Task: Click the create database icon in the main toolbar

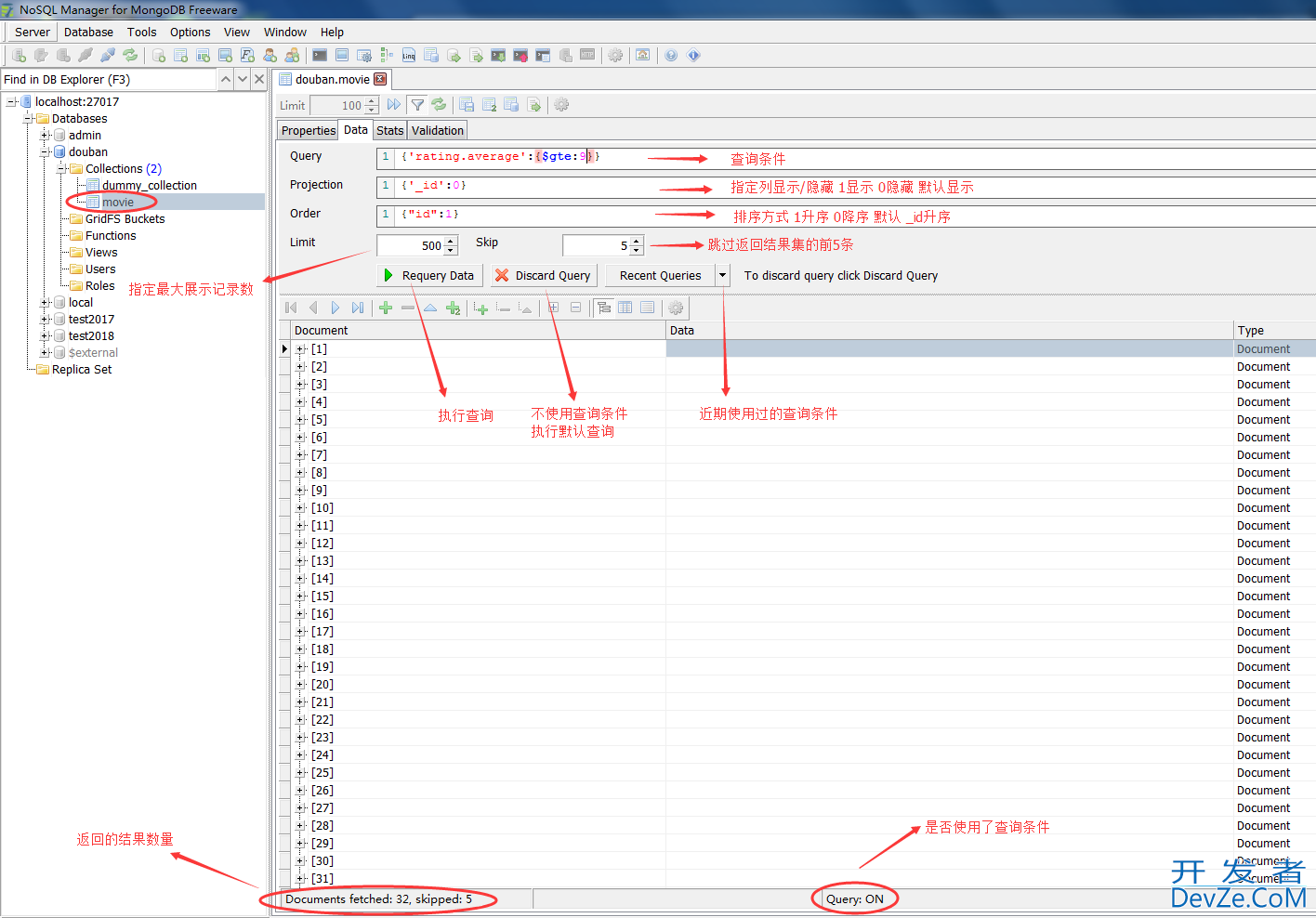Action: (x=159, y=56)
